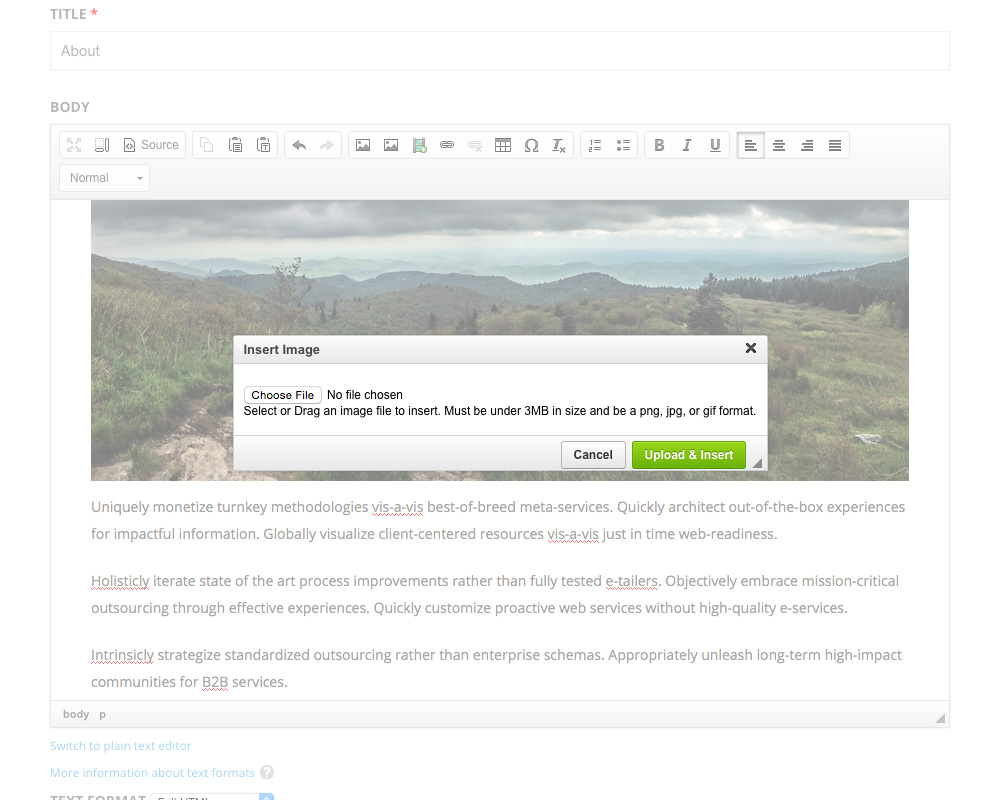The width and height of the screenshot is (1000, 800).
Task: Click the Switch to plain text editor link
Action: coord(121,746)
